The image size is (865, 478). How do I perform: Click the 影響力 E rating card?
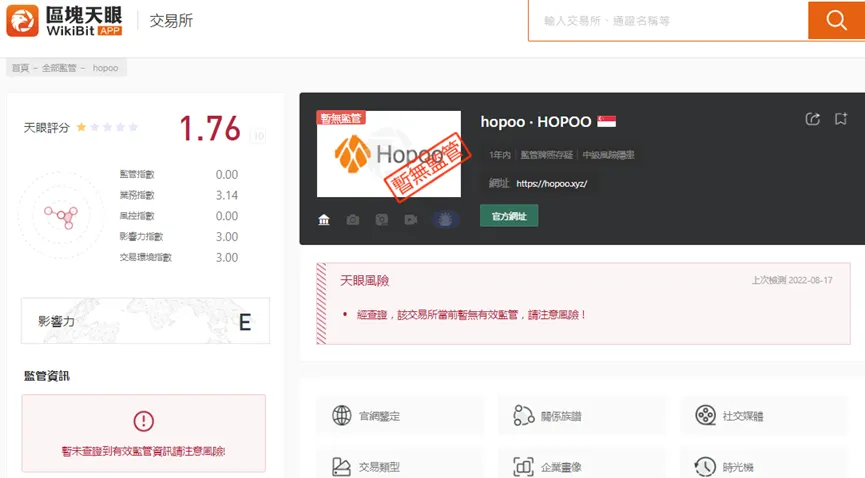(145, 321)
